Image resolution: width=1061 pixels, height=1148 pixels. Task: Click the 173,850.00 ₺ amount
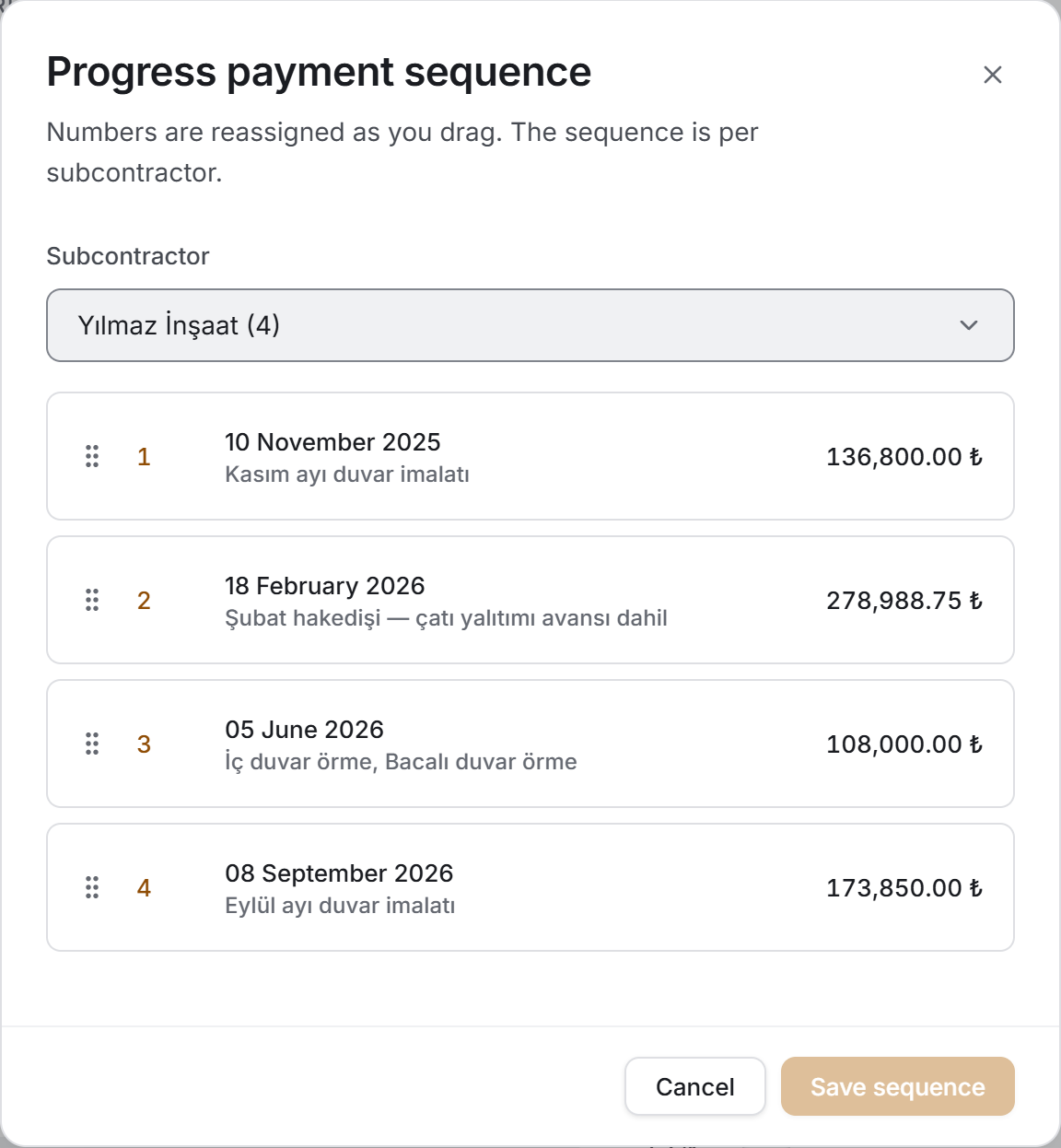point(904,888)
